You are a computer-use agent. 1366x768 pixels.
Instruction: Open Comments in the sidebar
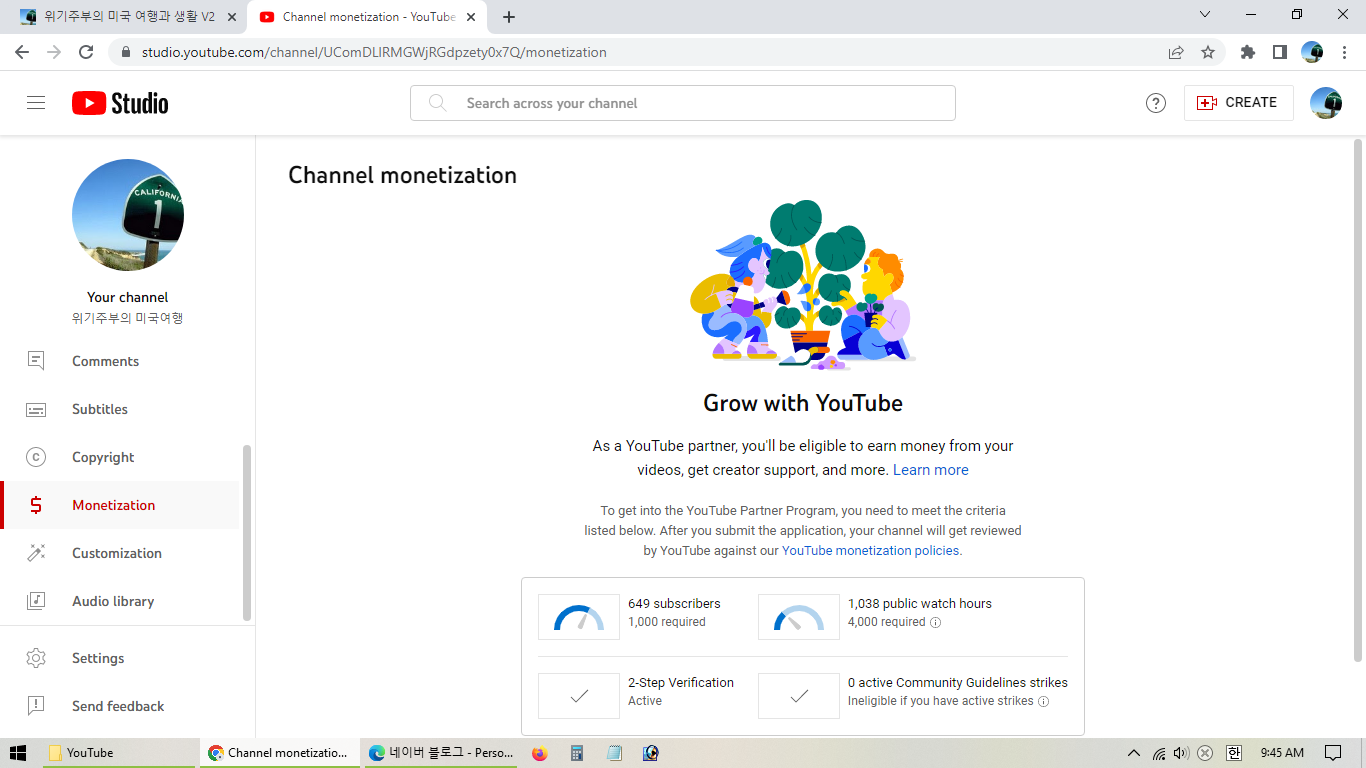(x=120, y=361)
